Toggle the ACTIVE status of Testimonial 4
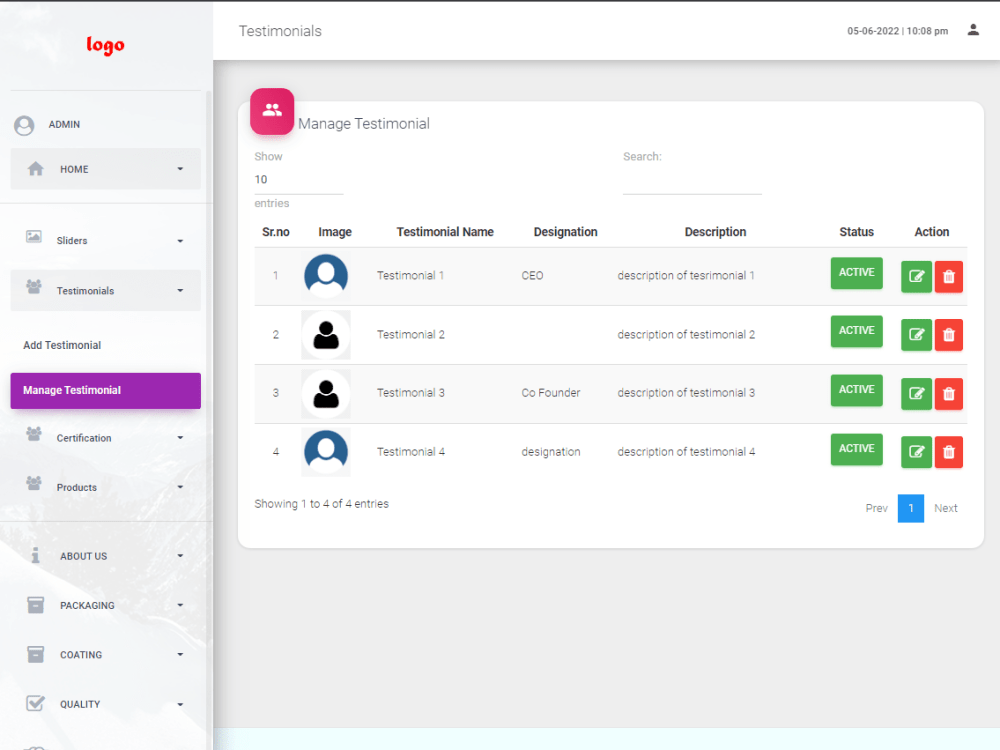Image resolution: width=1000 pixels, height=750 pixels. coord(856,449)
